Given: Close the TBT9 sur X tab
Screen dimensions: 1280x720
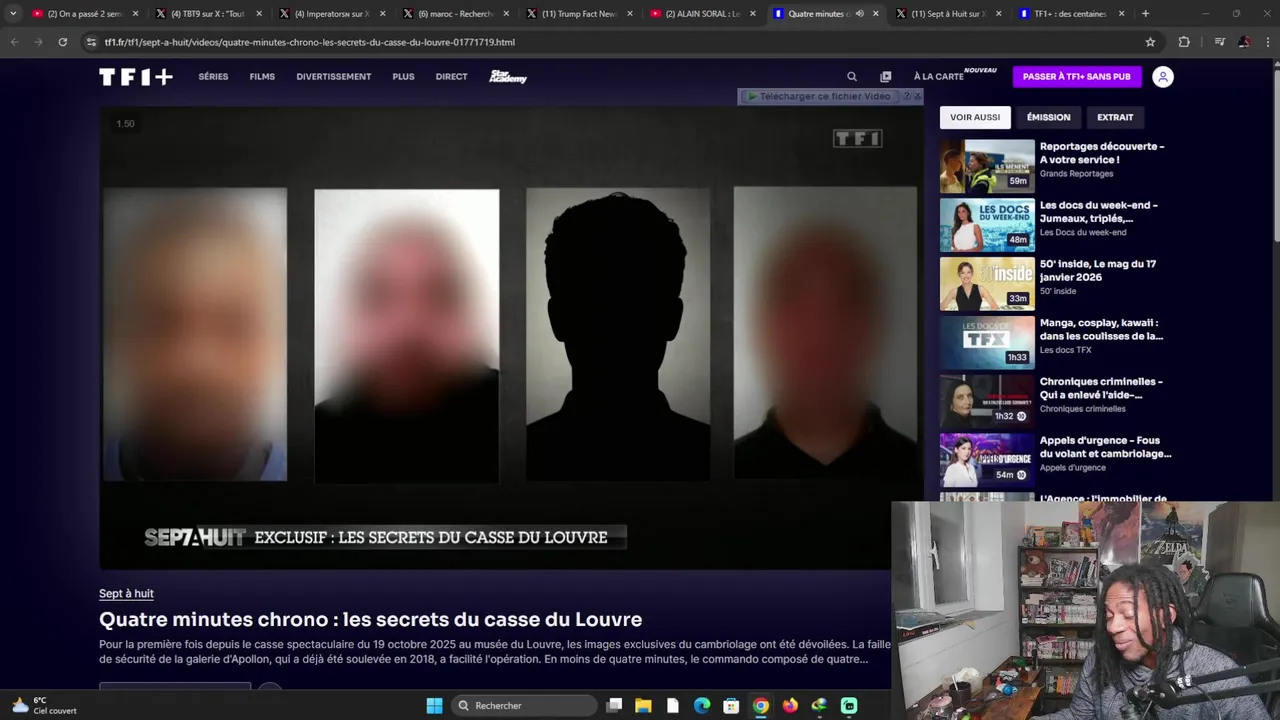Looking at the screenshot, I should 259,14.
